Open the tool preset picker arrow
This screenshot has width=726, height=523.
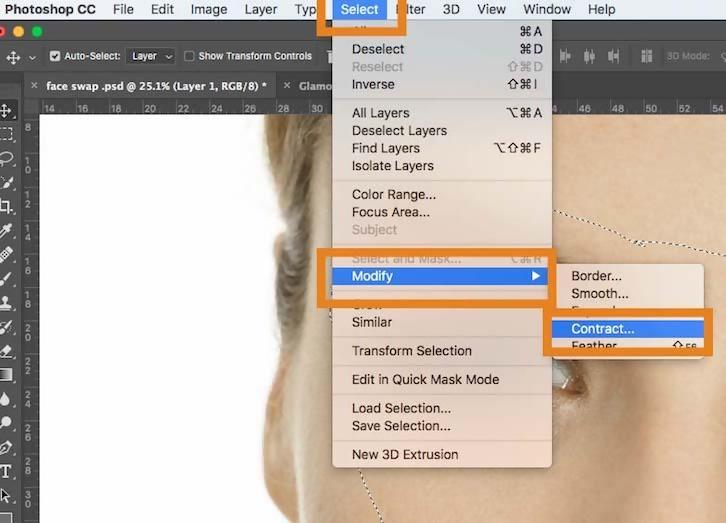pos(32,58)
